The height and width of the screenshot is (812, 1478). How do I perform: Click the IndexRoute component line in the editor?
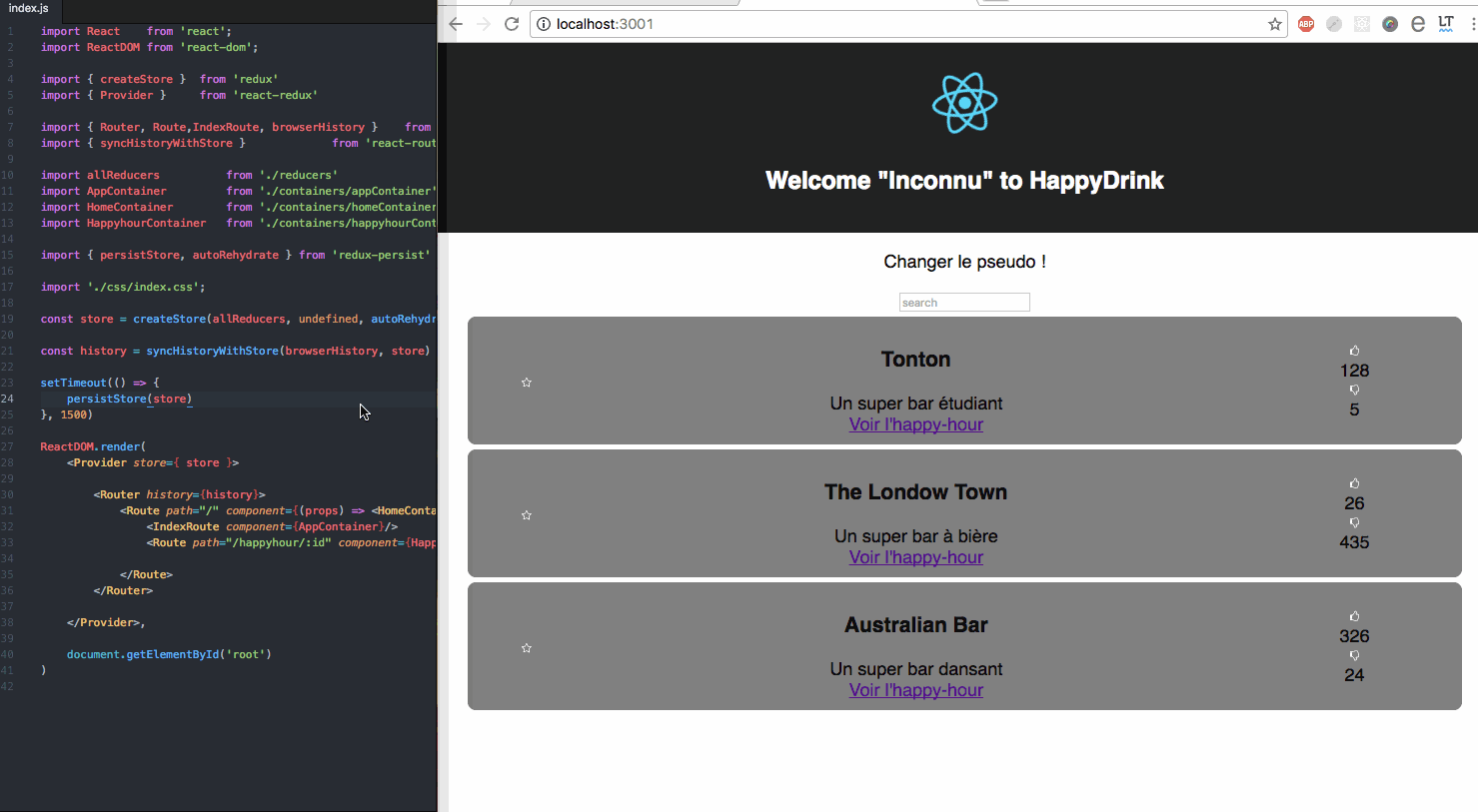(272, 526)
